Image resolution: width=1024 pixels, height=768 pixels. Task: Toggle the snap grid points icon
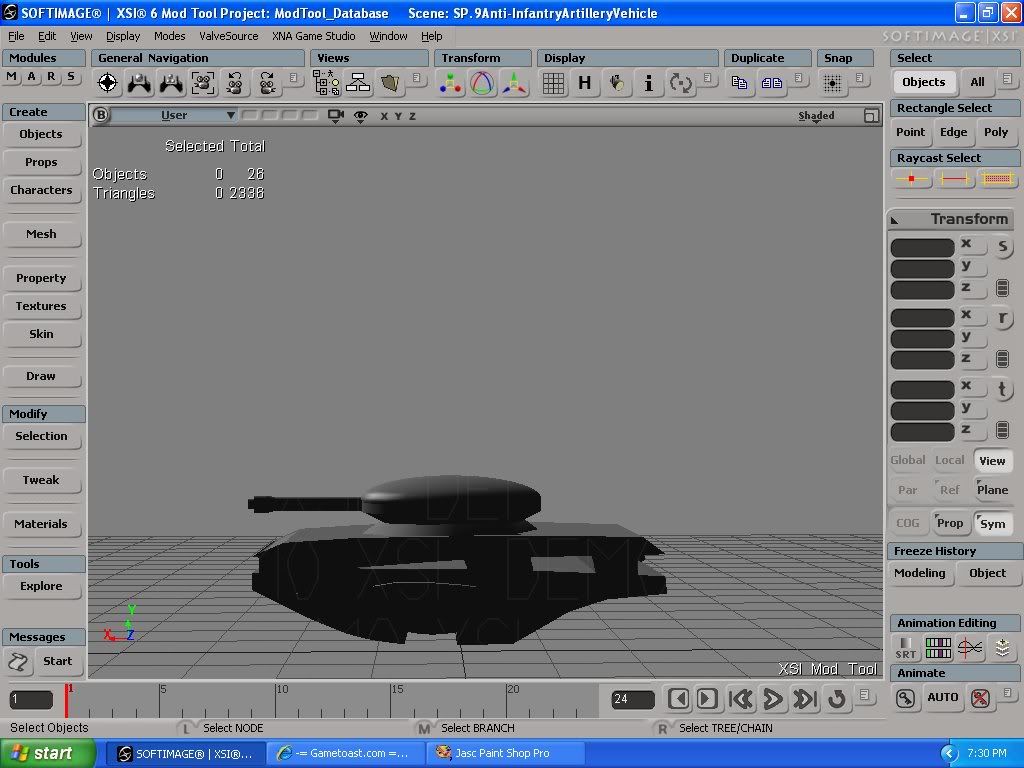(832, 83)
